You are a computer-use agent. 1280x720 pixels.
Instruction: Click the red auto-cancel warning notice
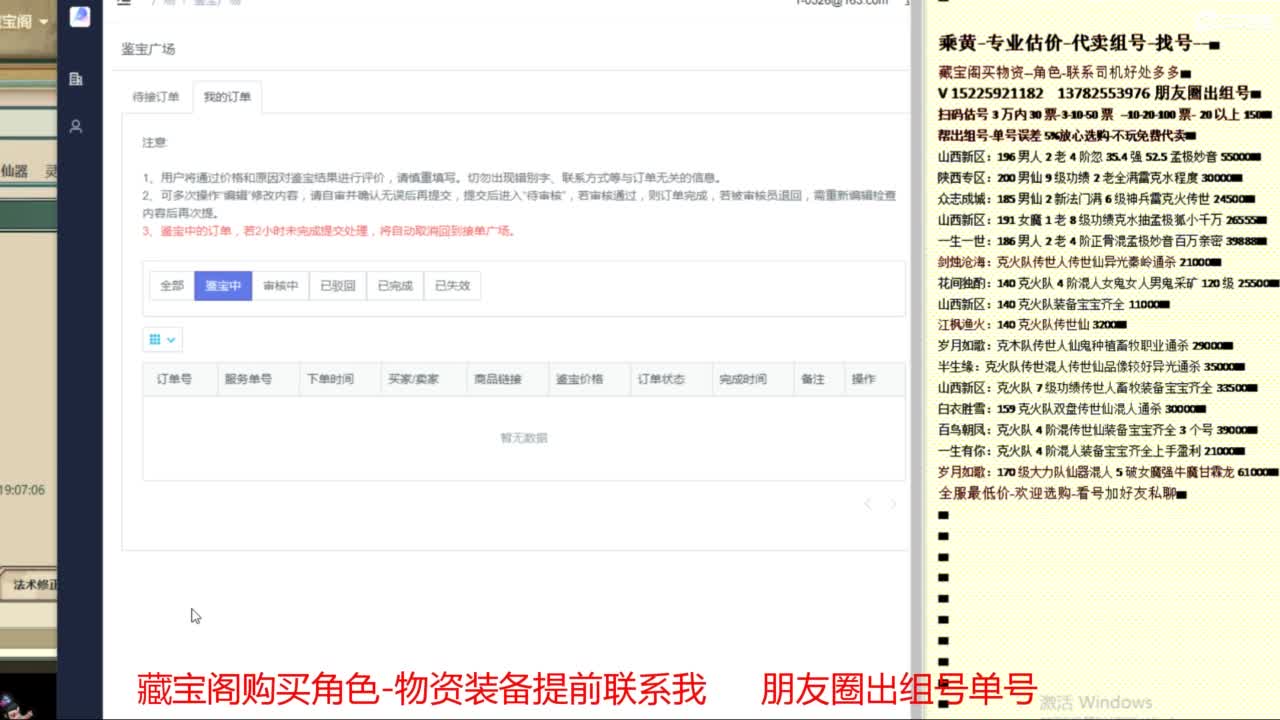(x=329, y=231)
